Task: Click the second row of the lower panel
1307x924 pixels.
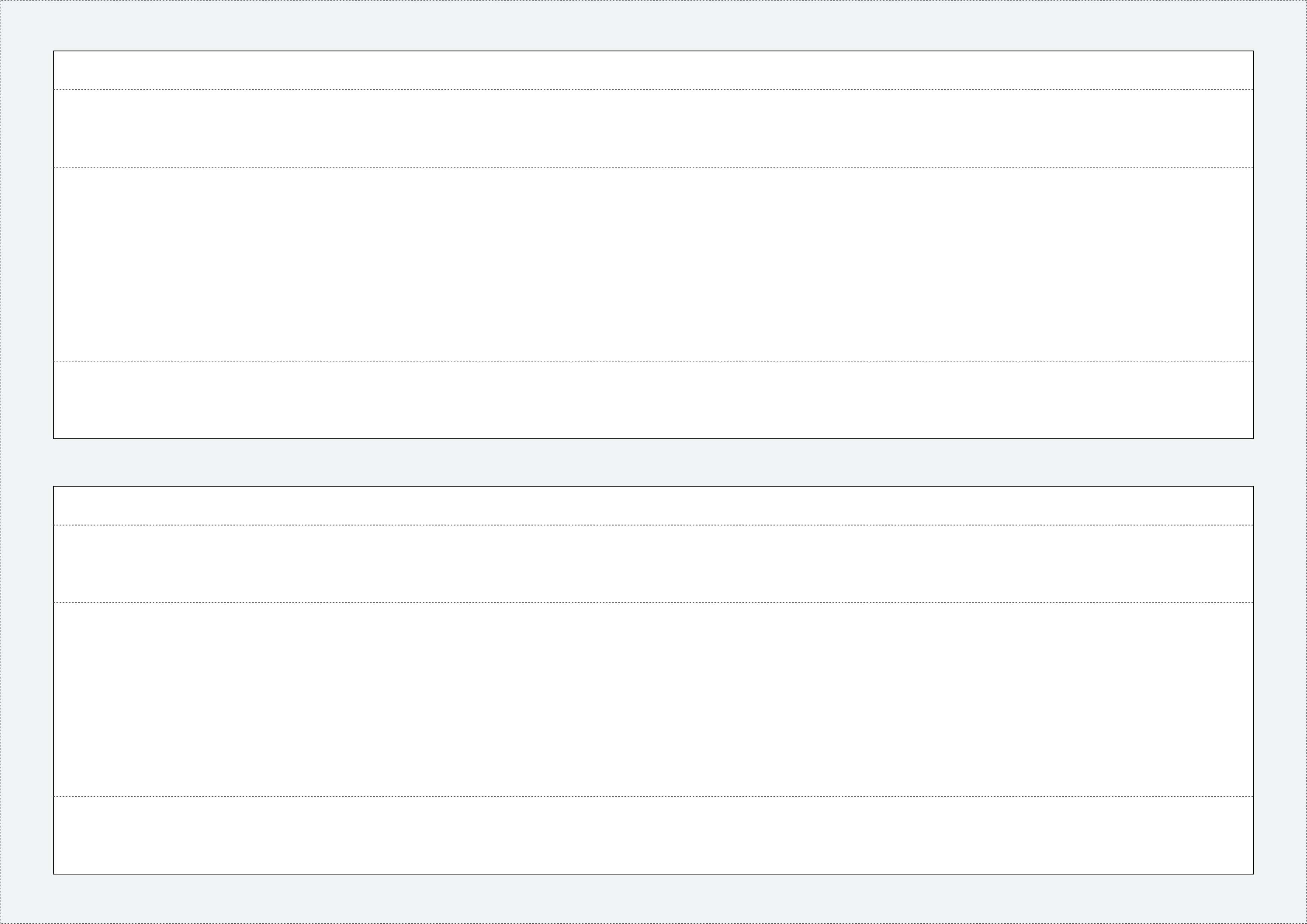Action: [653, 564]
